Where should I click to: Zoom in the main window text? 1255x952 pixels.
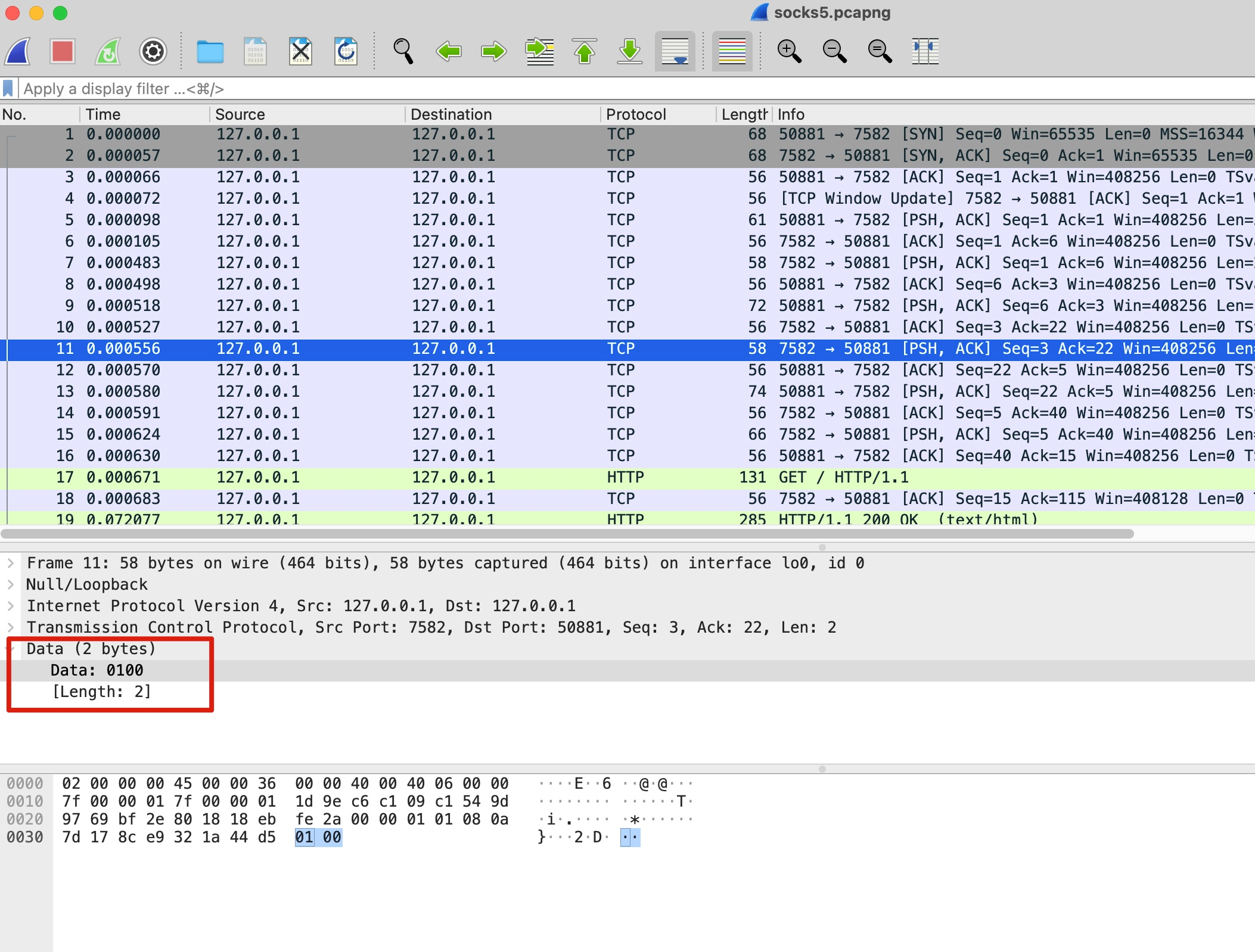pos(789,52)
